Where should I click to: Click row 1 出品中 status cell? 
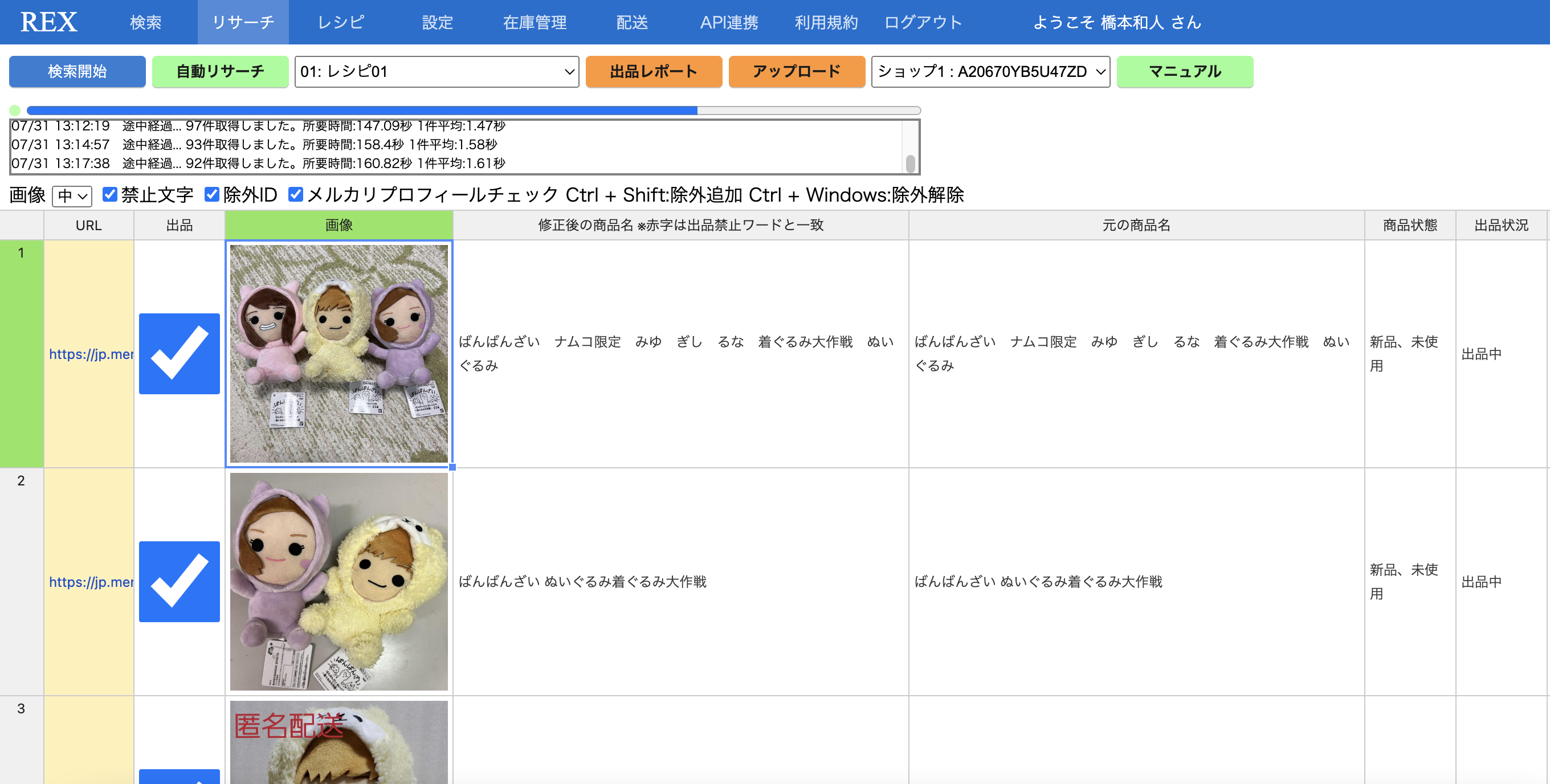1500,354
